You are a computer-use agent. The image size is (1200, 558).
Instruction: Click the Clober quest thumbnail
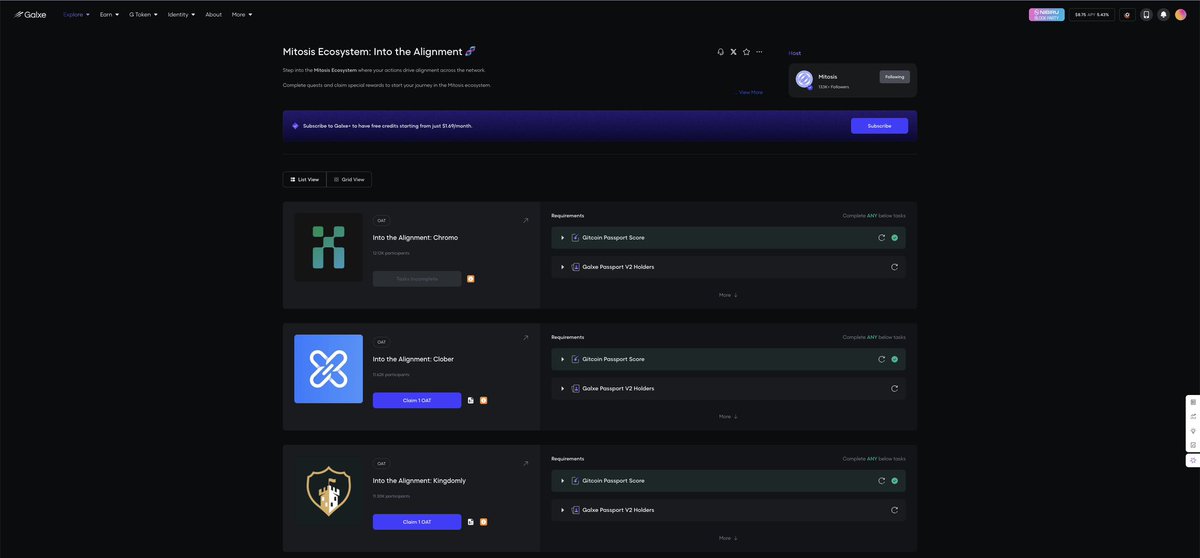328,369
